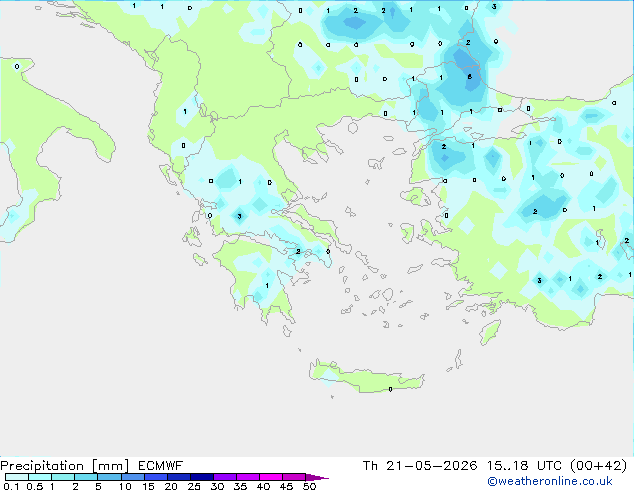Click the '0' value on Crete
Screen dimensions: 634x490
(390, 389)
